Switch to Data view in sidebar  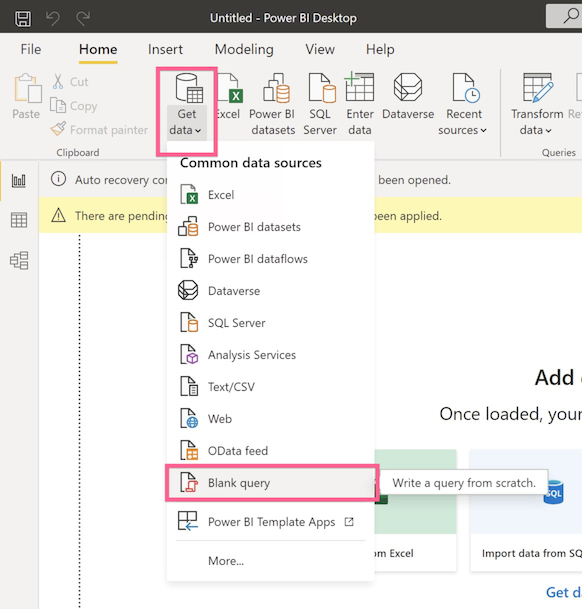click(19, 220)
